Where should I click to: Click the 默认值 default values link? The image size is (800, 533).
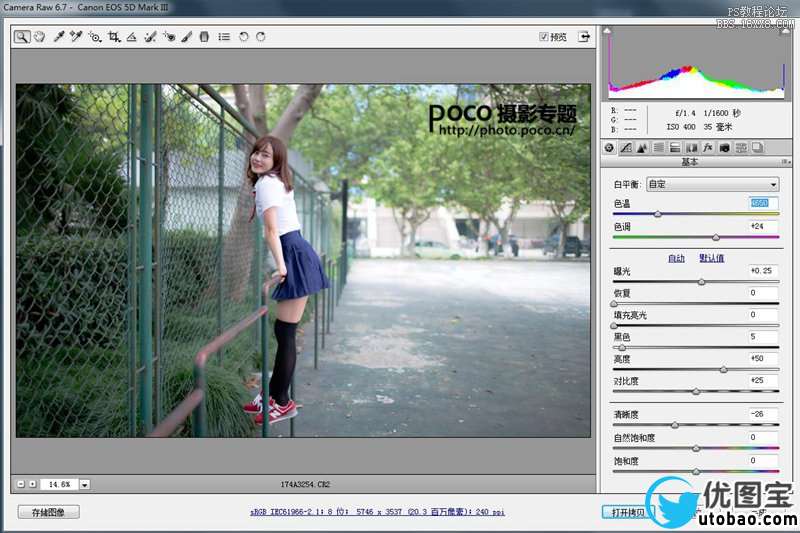(712, 258)
